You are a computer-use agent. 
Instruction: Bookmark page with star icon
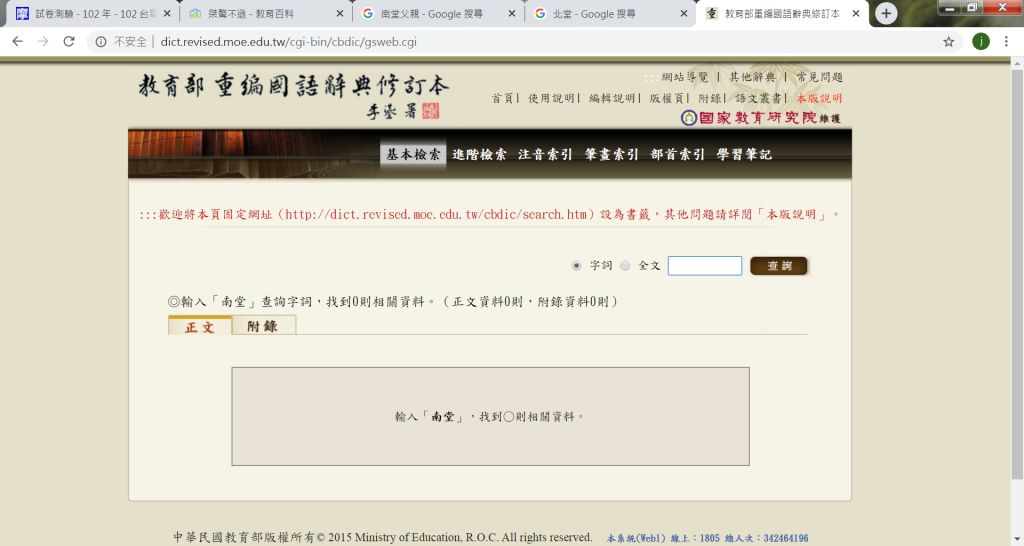948,41
